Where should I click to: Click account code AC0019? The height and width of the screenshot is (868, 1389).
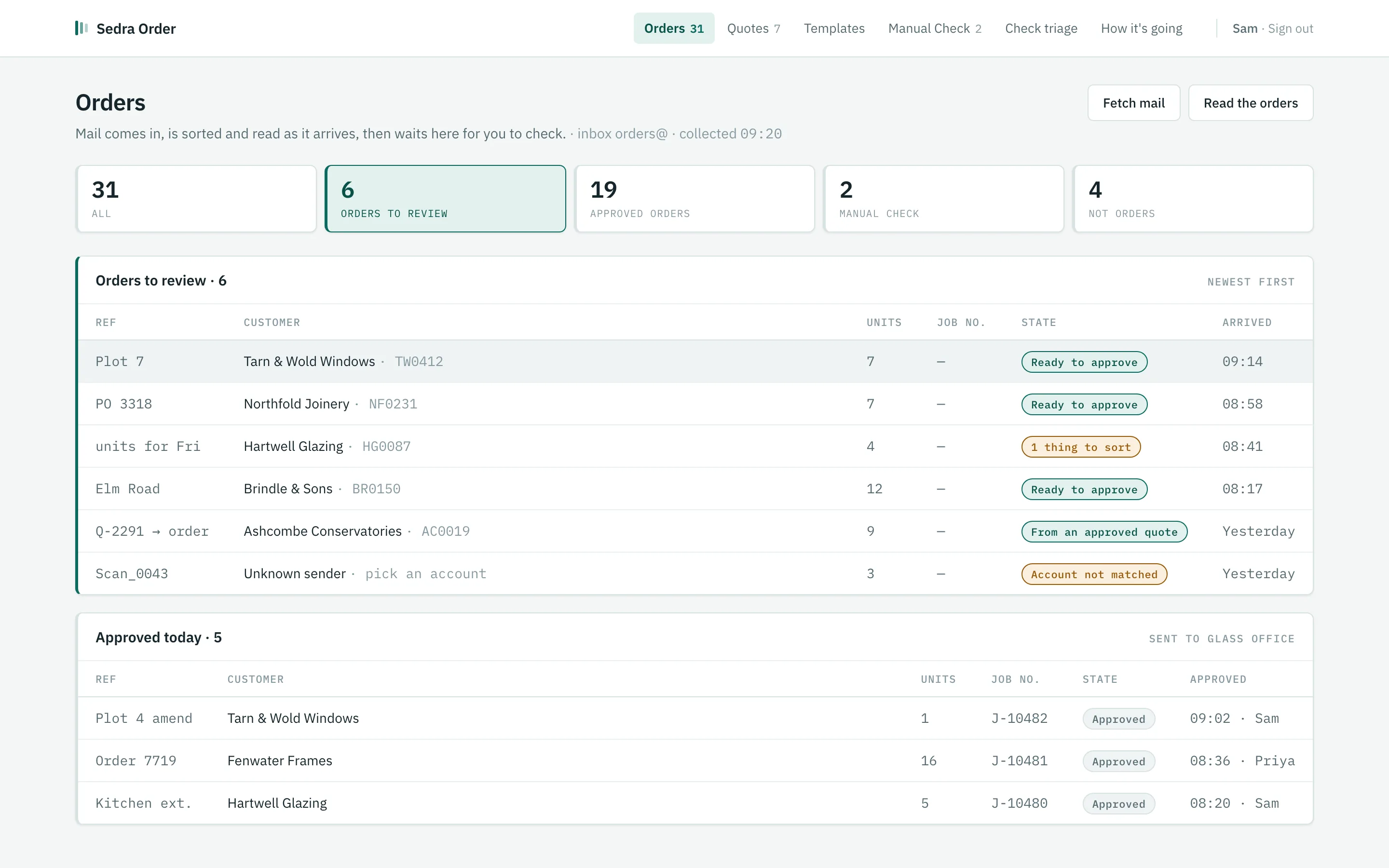coord(446,531)
